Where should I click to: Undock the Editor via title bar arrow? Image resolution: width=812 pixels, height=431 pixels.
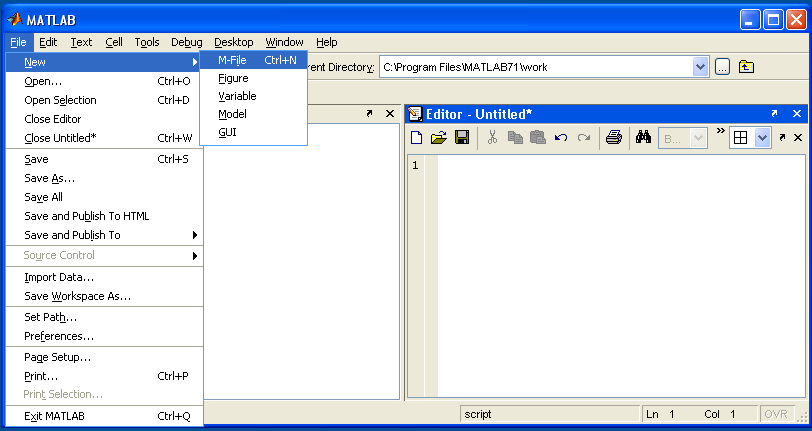[x=774, y=113]
